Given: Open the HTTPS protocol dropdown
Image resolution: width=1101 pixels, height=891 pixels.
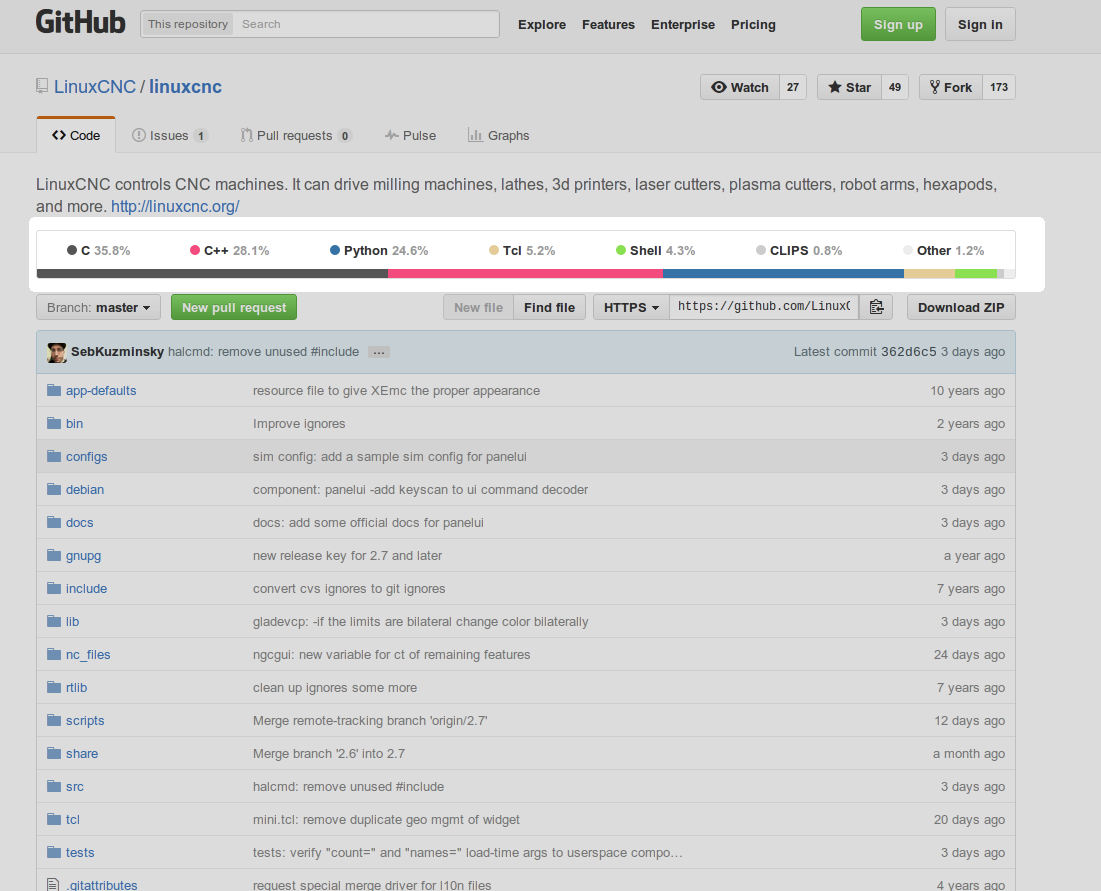Looking at the screenshot, I should point(631,308).
